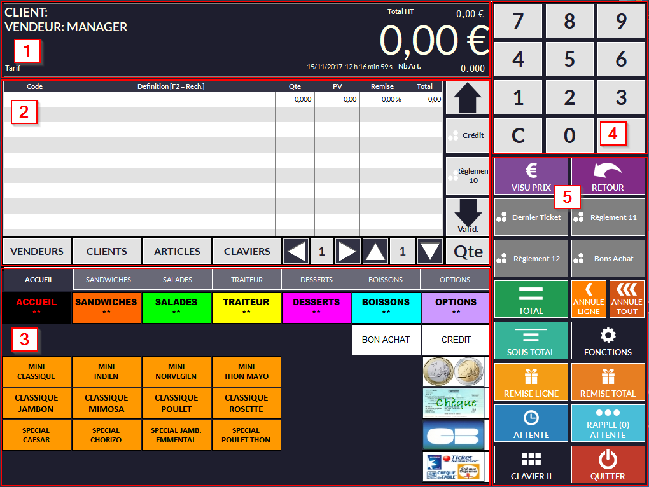Click the RETOUR arrow button
The width and height of the screenshot is (649, 487).
(x=608, y=174)
